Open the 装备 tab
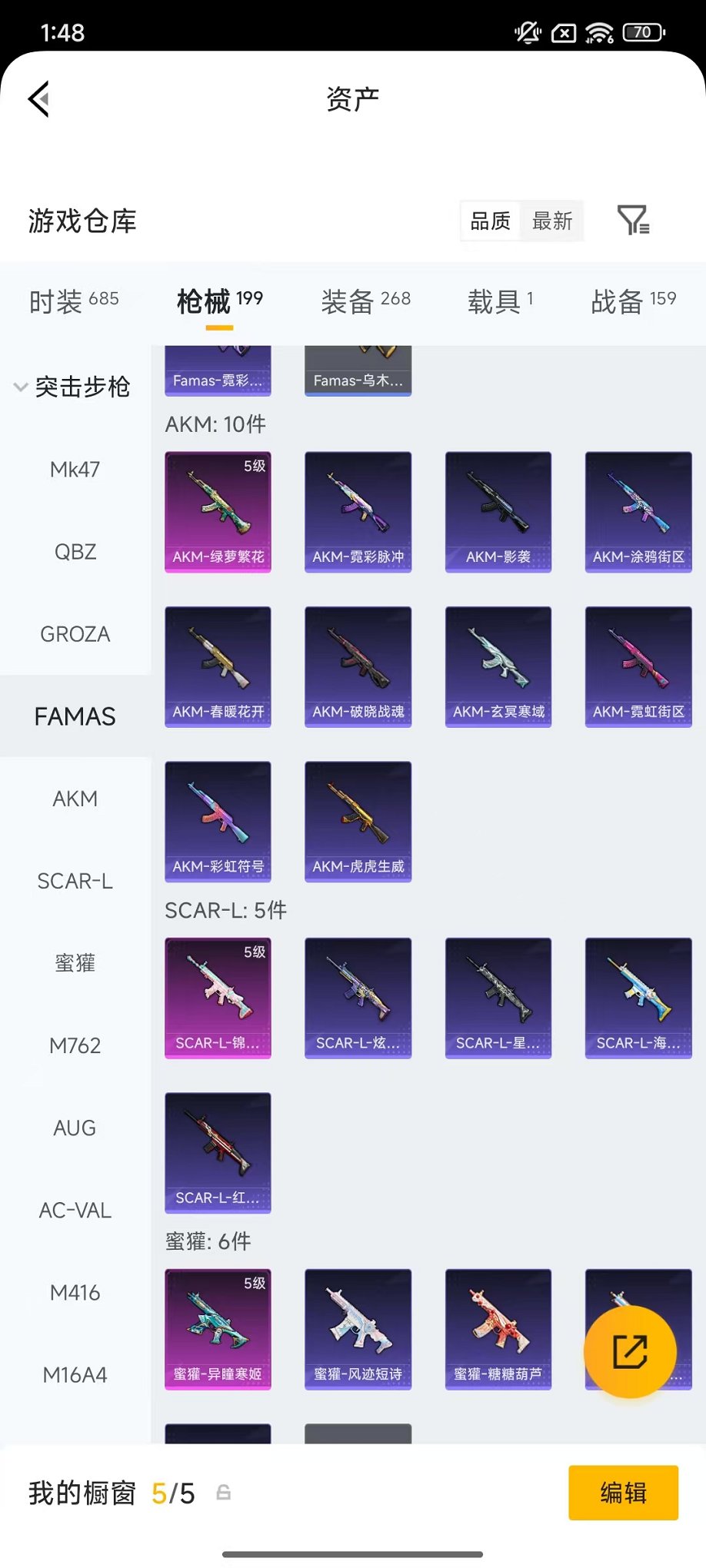This screenshot has width=706, height=1568. tap(366, 301)
